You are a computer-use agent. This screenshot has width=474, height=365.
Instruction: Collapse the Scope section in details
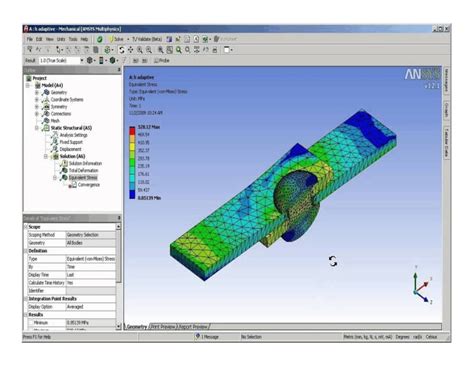[26, 227]
